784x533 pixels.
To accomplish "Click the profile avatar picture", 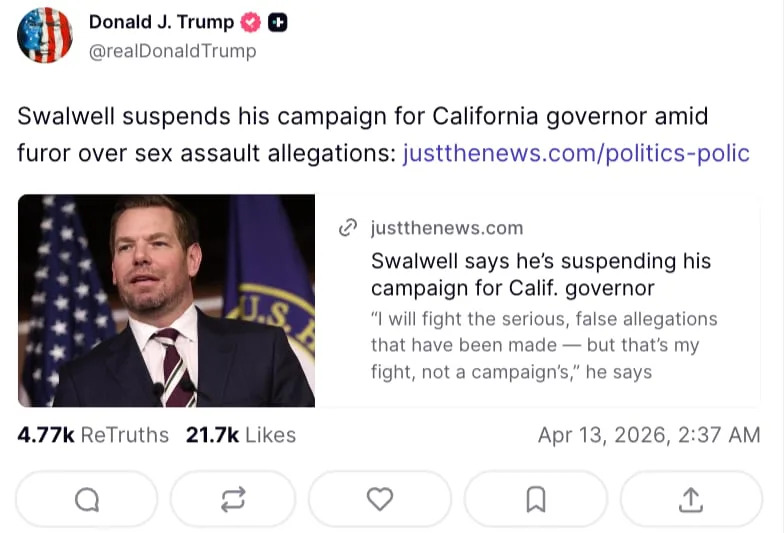I will click(45, 36).
